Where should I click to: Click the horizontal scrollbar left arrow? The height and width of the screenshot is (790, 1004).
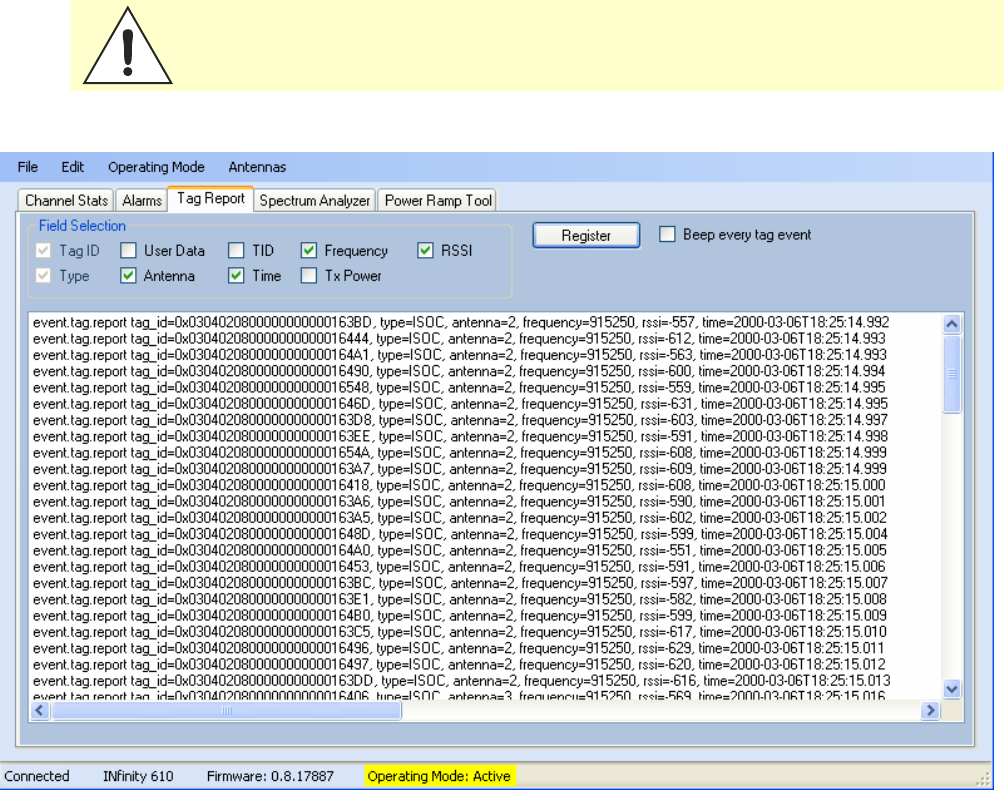pos(40,710)
